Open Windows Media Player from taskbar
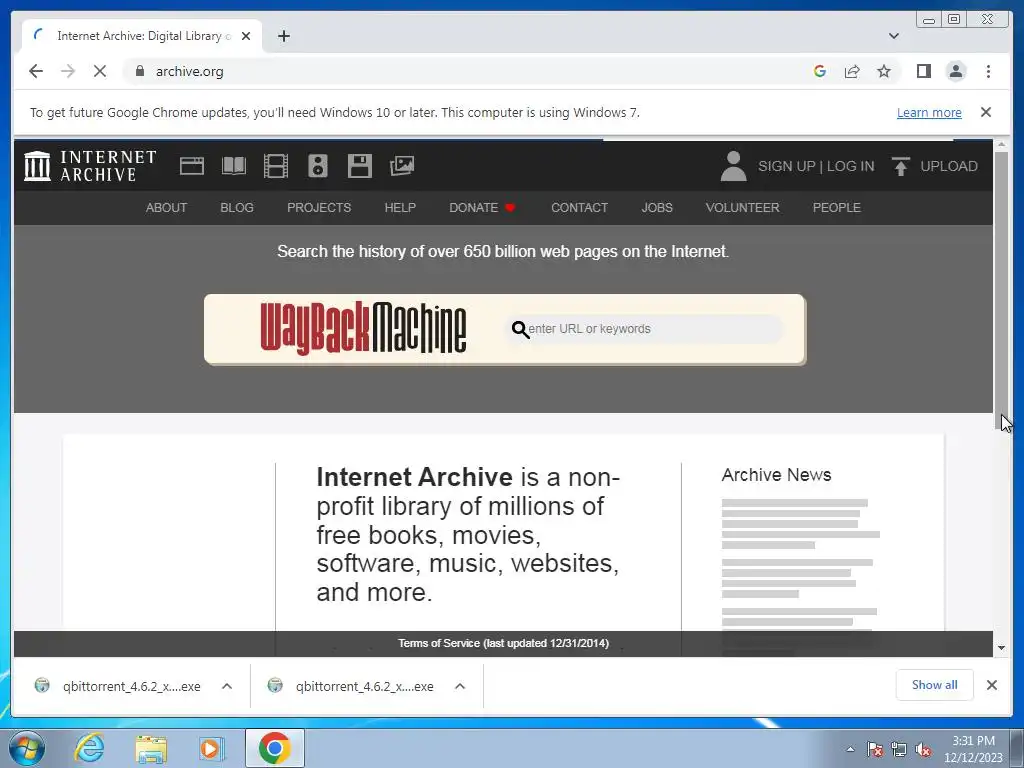 click(211, 748)
